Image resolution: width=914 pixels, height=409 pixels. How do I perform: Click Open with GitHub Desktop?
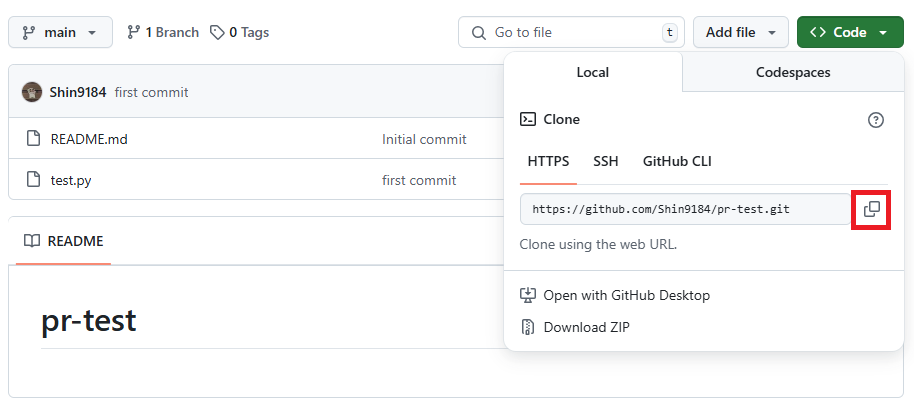[626, 295]
